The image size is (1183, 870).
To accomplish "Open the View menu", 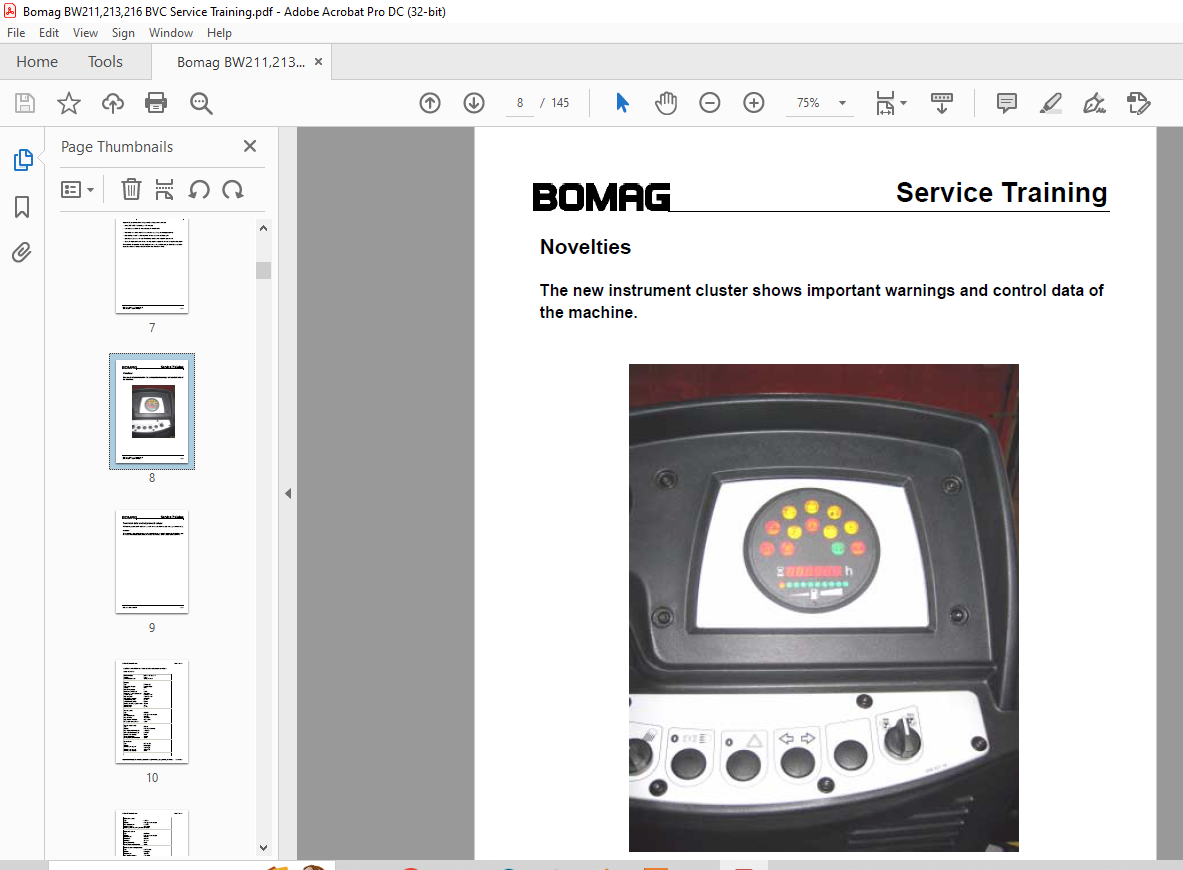I will coord(85,32).
